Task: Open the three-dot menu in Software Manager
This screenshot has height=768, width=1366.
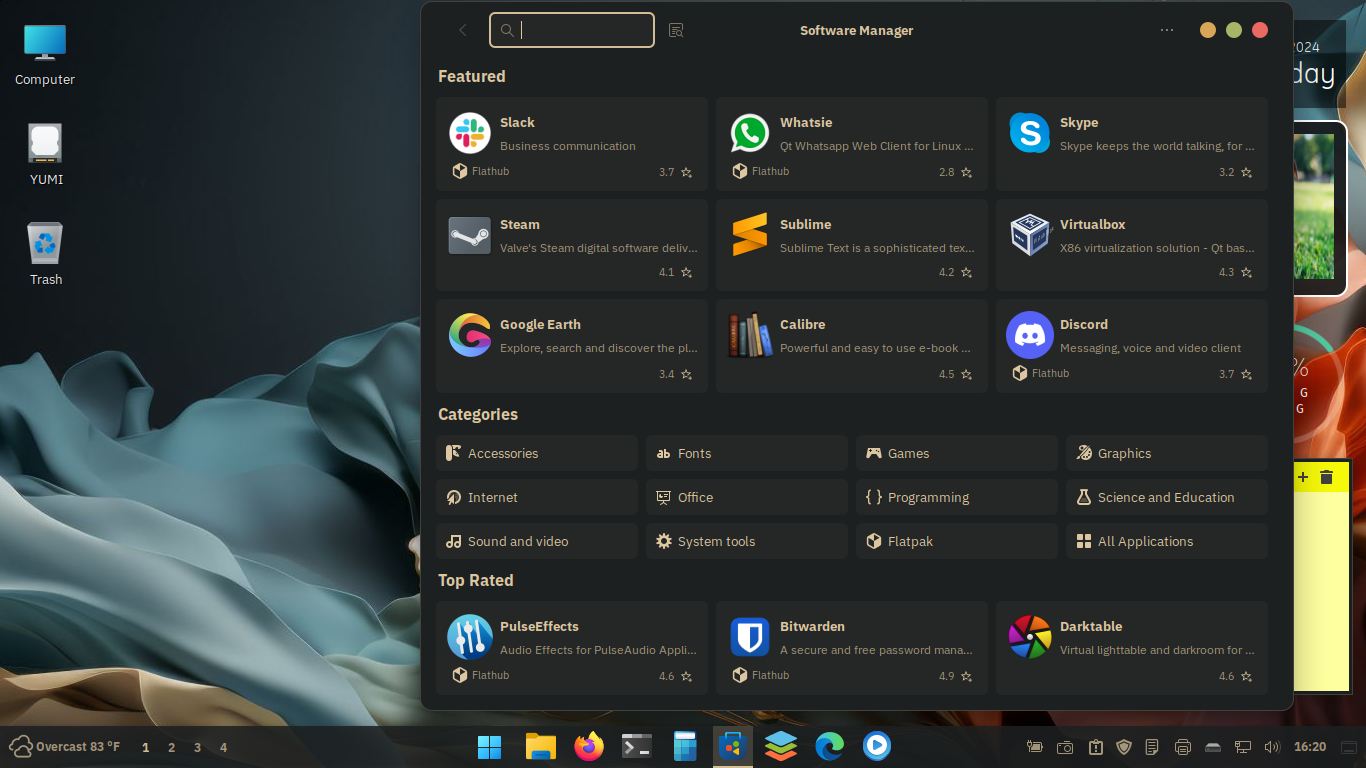Action: (1167, 30)
